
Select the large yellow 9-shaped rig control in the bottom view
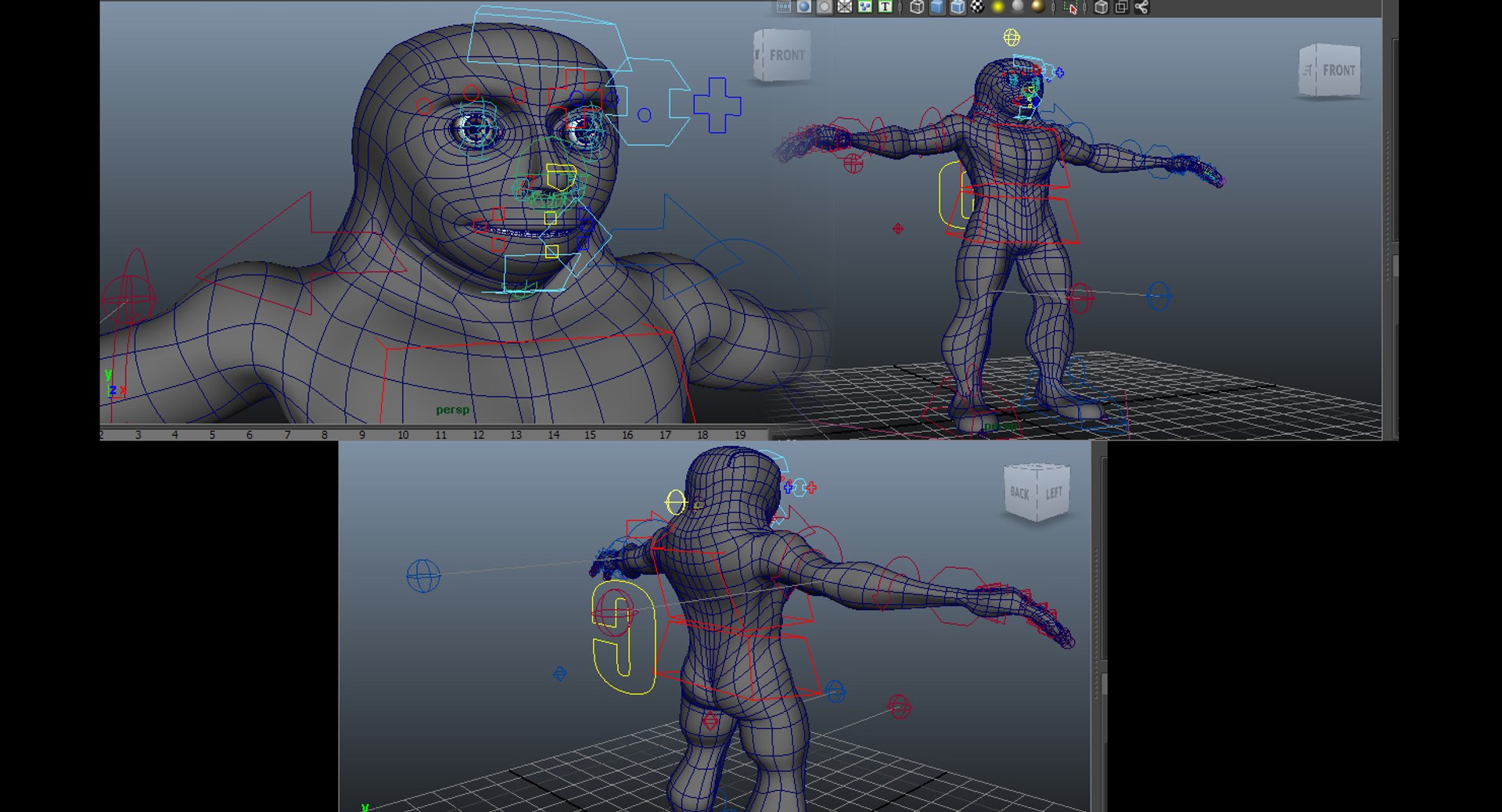point(623,638)
